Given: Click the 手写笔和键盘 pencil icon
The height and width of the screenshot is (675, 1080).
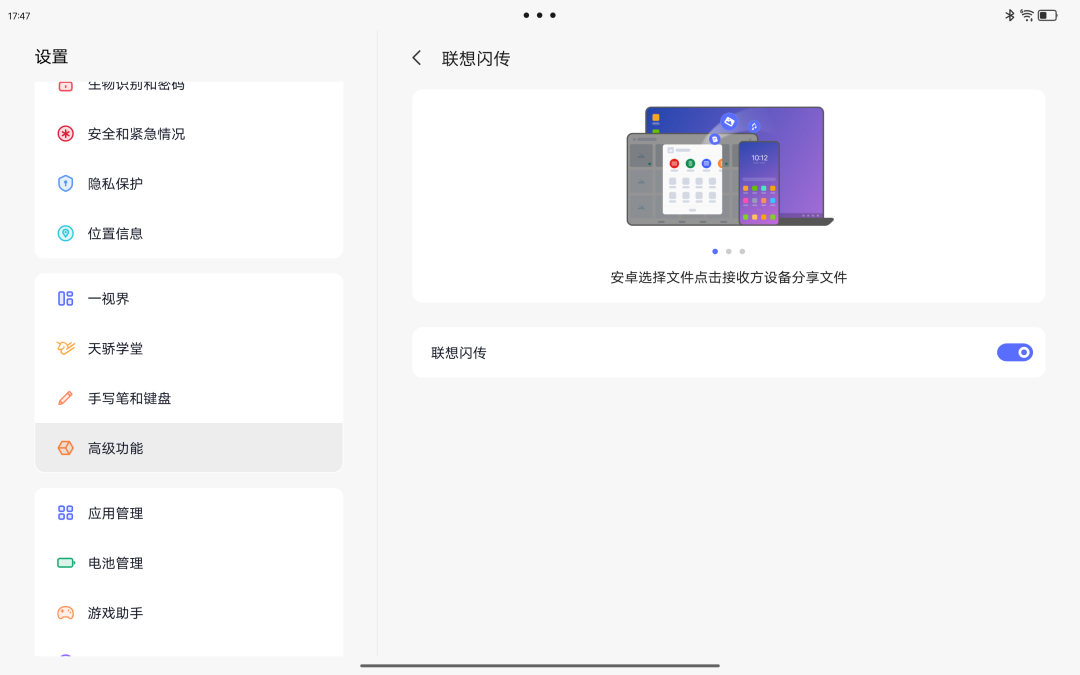Looking at the screenshot, I should pos(65,398).
